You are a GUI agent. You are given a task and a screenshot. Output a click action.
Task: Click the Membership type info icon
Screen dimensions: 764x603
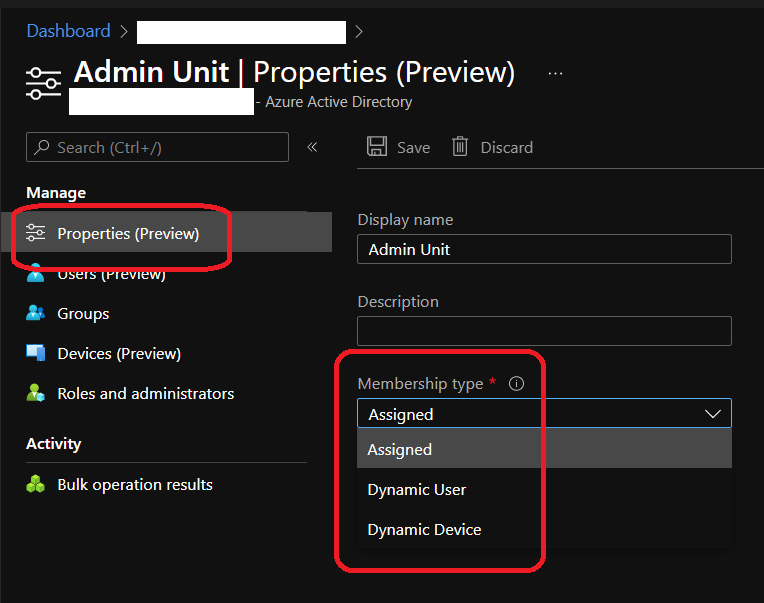516,384
